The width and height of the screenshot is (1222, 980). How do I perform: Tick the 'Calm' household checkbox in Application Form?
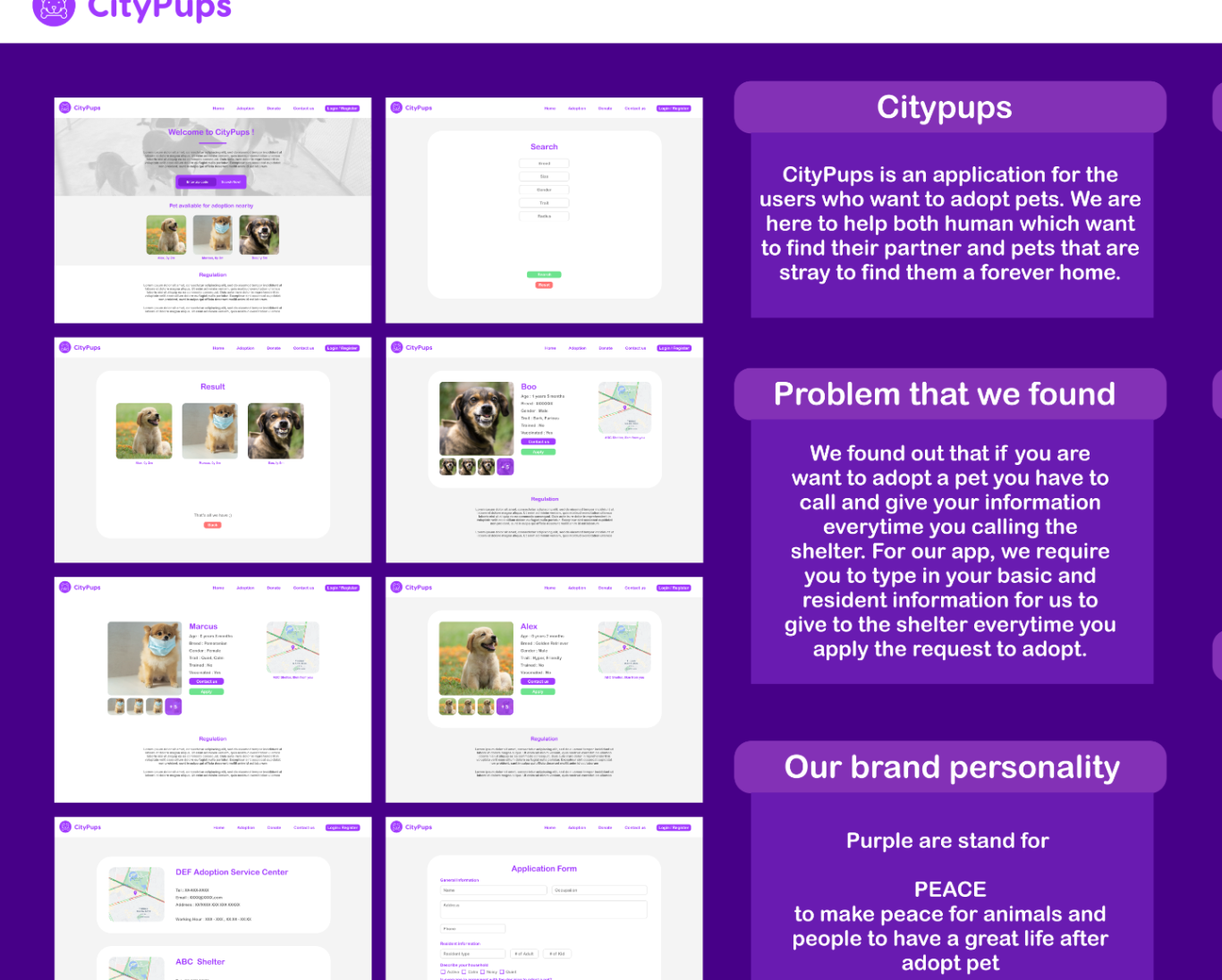[x=463, y=972]
